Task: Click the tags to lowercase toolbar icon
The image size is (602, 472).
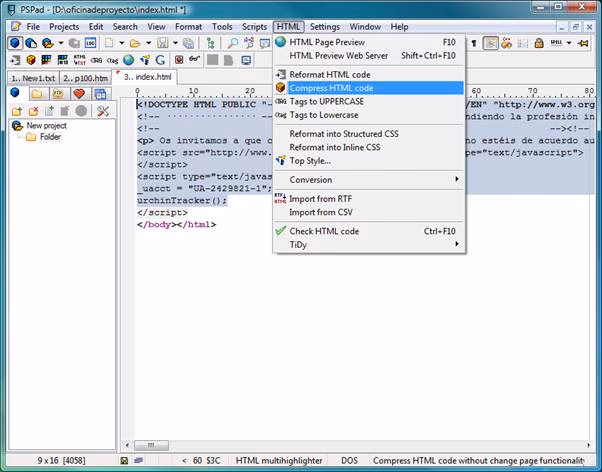Action: click(x=112, y=60)
